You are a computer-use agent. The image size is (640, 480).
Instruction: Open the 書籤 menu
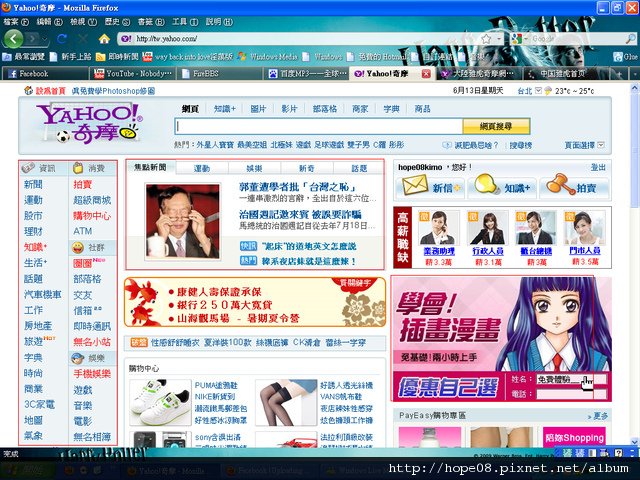(151, 22)
